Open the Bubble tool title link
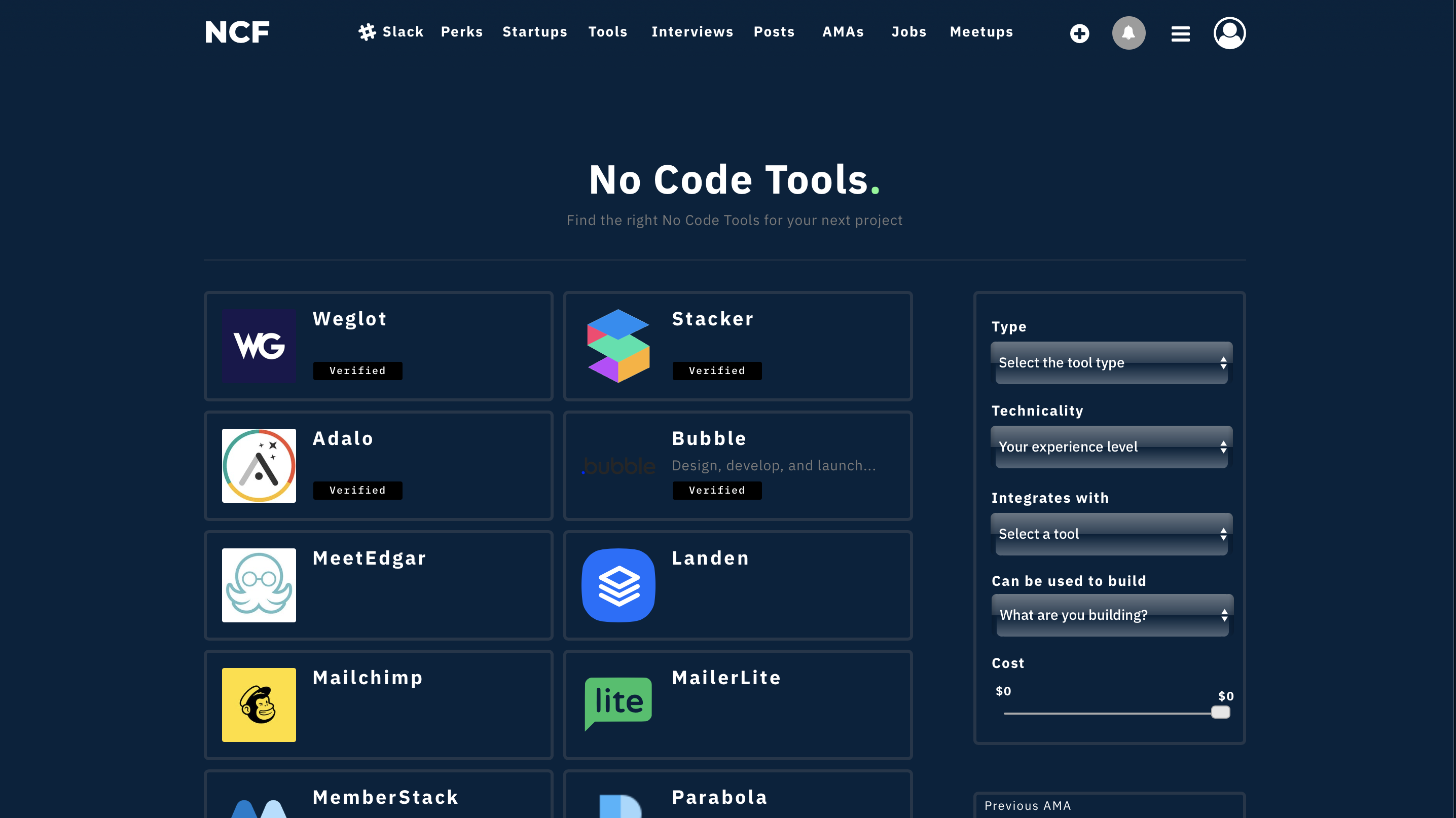Image resolution: width=1456 pixels, height=818 pixels. pos(709,438)
